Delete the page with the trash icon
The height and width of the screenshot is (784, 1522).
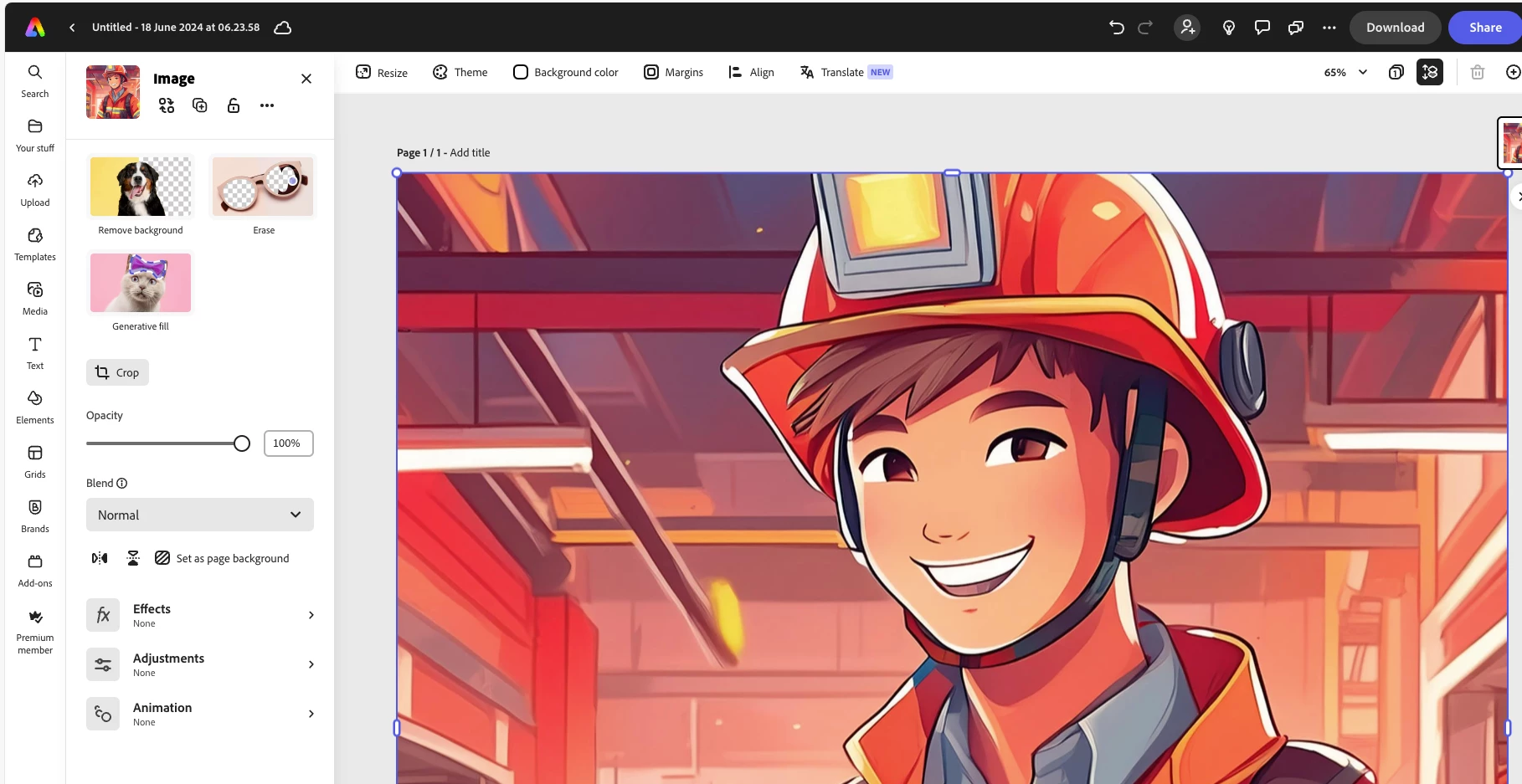point(1478,72)
